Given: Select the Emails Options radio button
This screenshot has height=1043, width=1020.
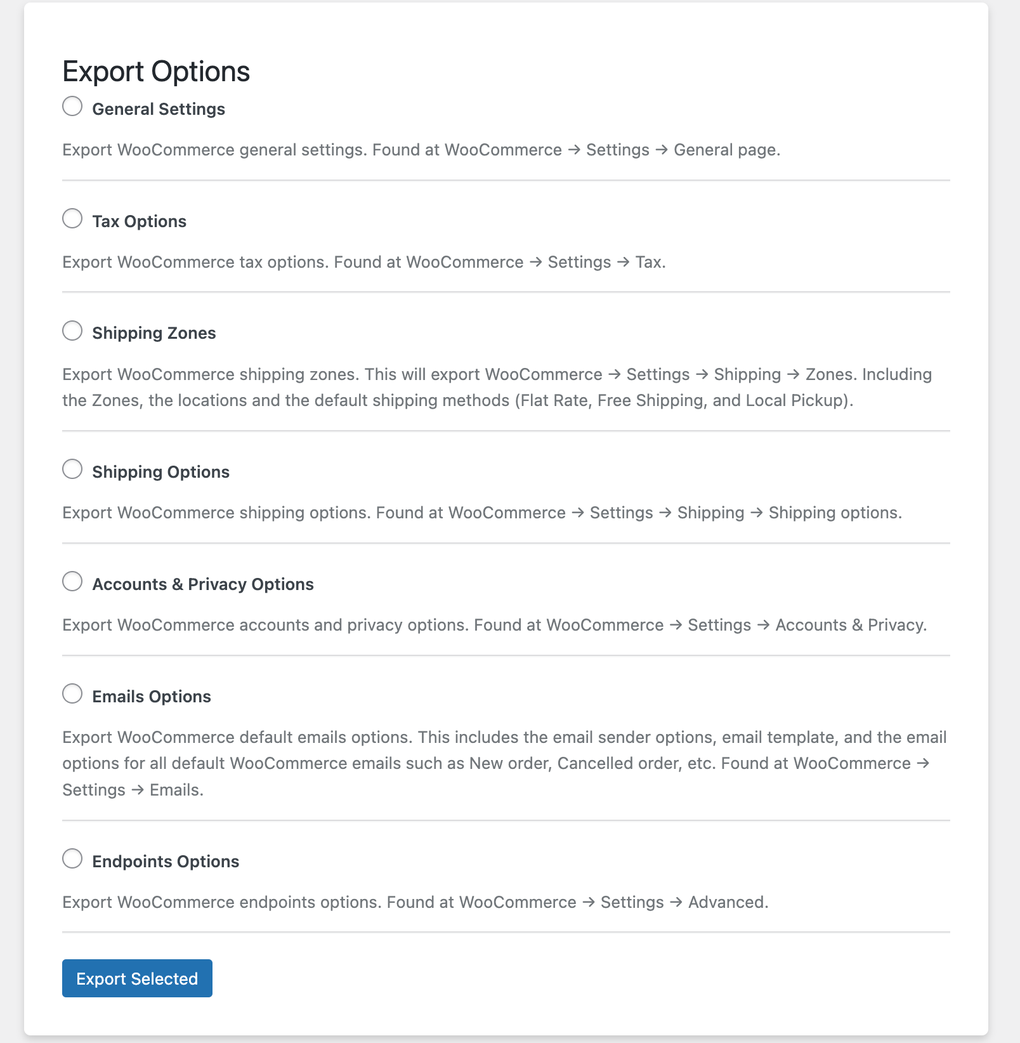Looking at the screenshot, I should point(72,693).
